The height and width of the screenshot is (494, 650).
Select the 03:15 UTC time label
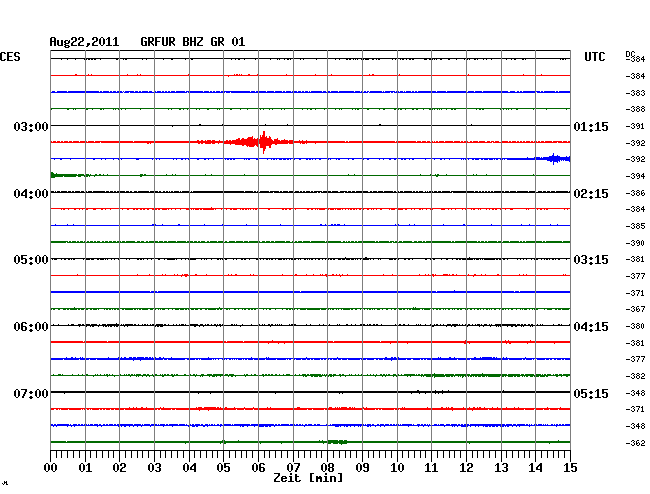pos(591,260)
